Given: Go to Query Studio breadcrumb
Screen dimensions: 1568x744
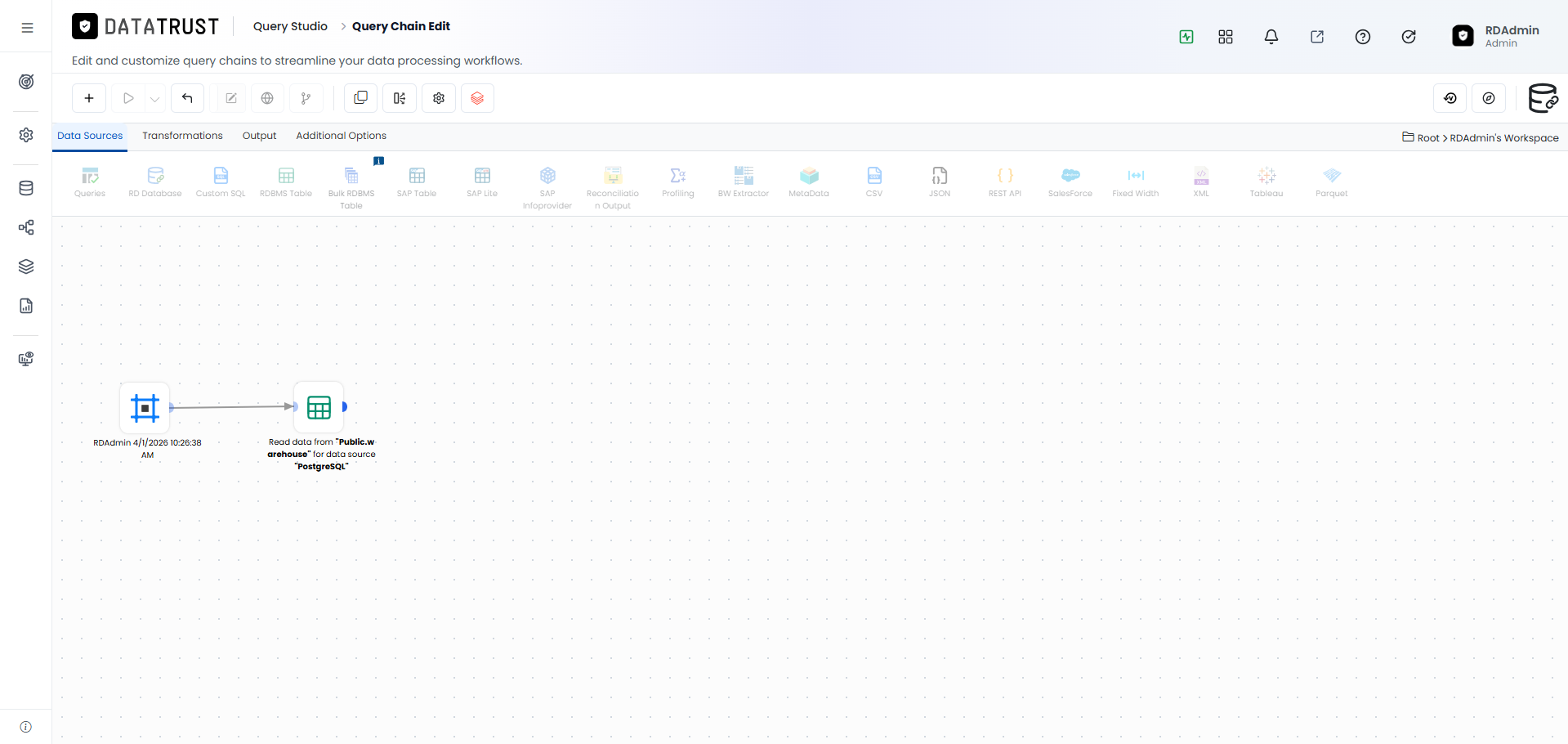Looking at the screenshot, I should tap(290, 26).
